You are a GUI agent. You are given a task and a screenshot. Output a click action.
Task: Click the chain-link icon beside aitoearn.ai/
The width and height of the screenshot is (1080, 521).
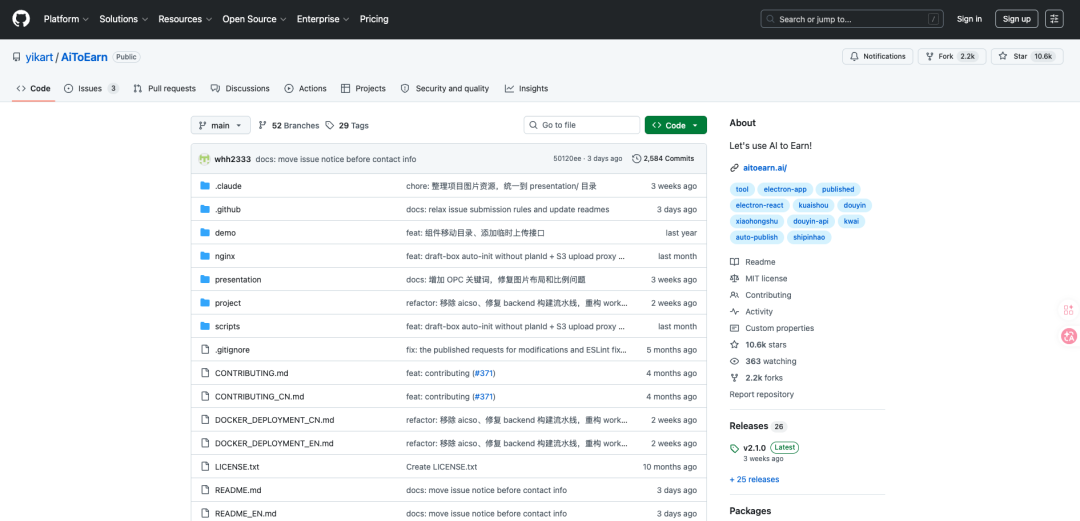(x=734, y=168)
